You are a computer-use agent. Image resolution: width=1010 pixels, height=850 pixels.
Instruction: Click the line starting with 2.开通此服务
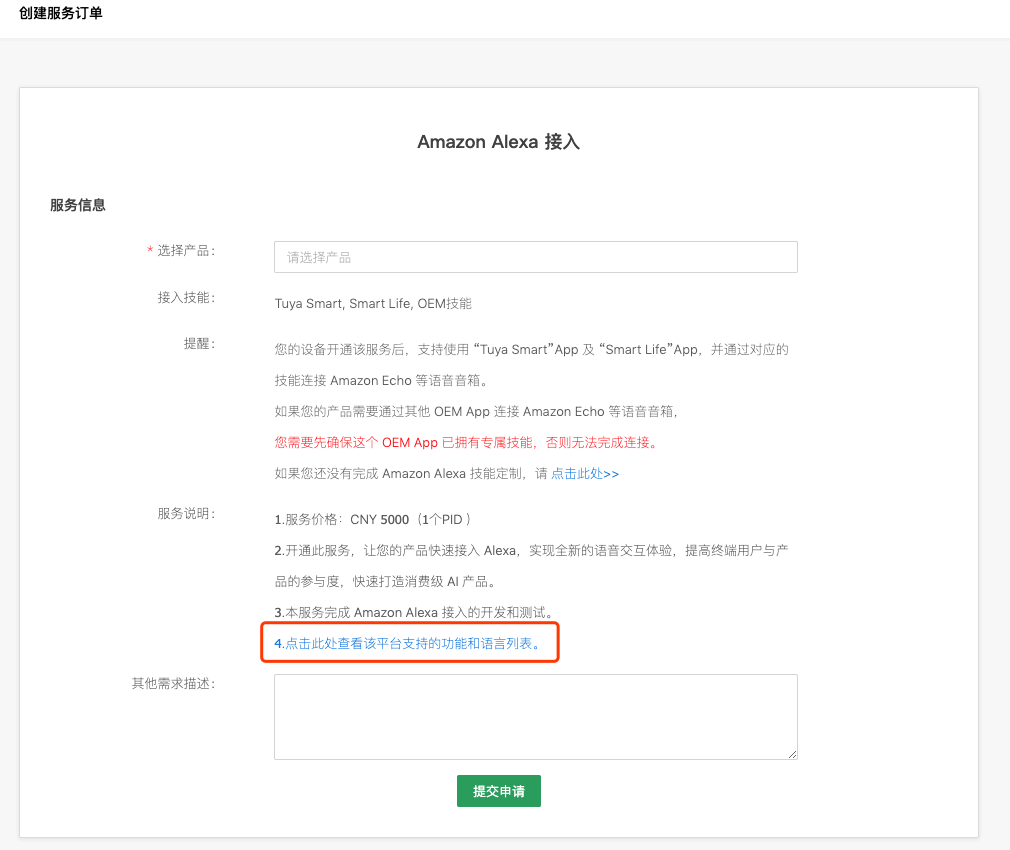tap(531, 551)
